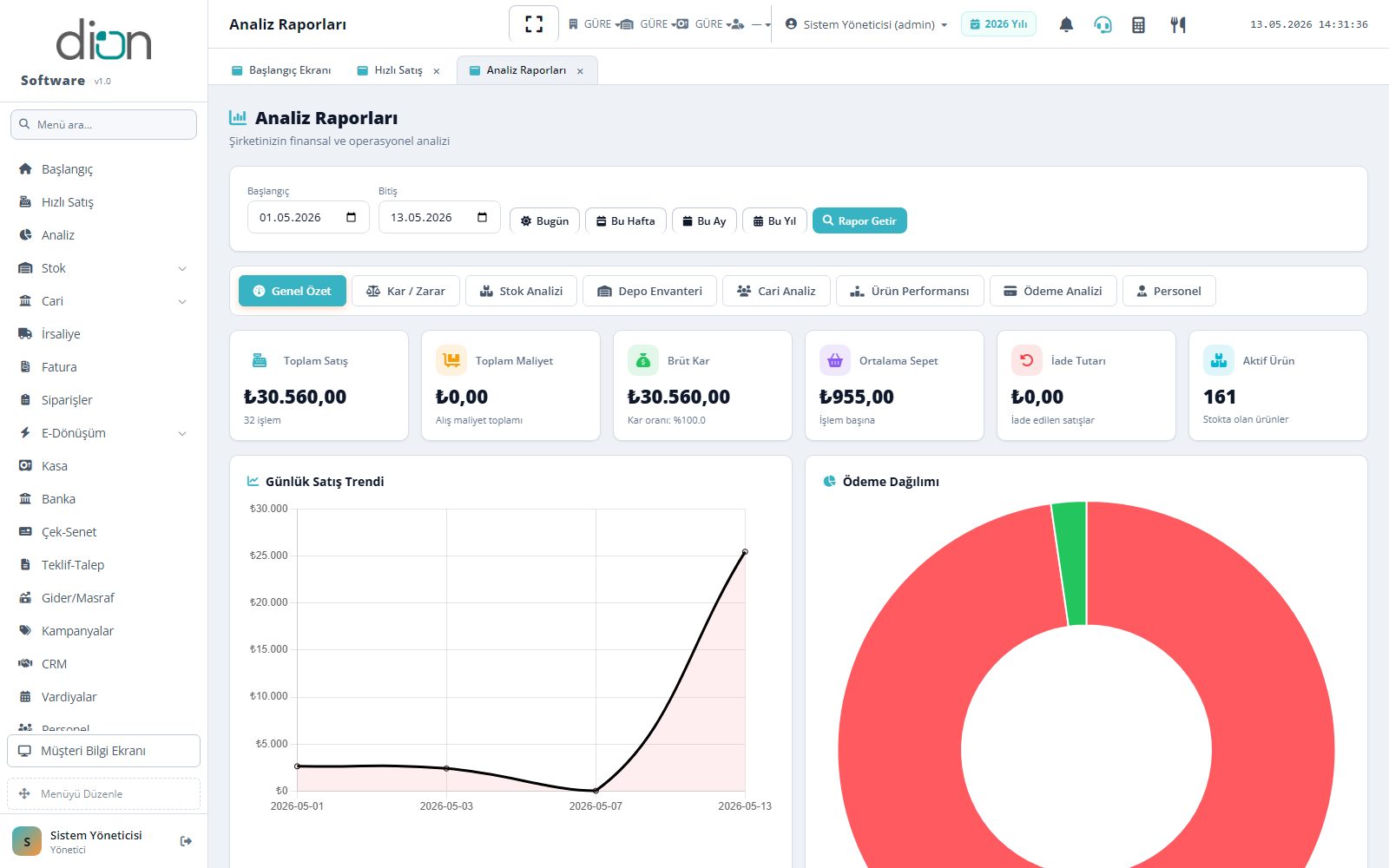The width and height of the screenshot is (1389, 868).
Task: Click the headset support icon
Action: (x=1103, y=24)
